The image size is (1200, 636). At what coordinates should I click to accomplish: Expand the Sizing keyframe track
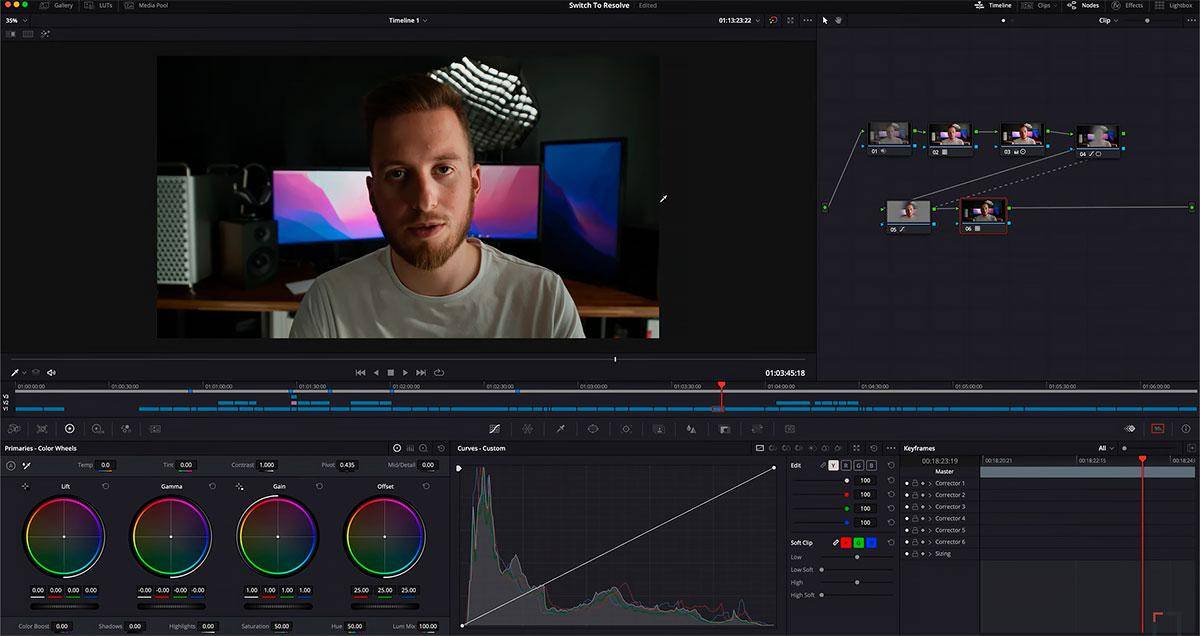[930, 553]
